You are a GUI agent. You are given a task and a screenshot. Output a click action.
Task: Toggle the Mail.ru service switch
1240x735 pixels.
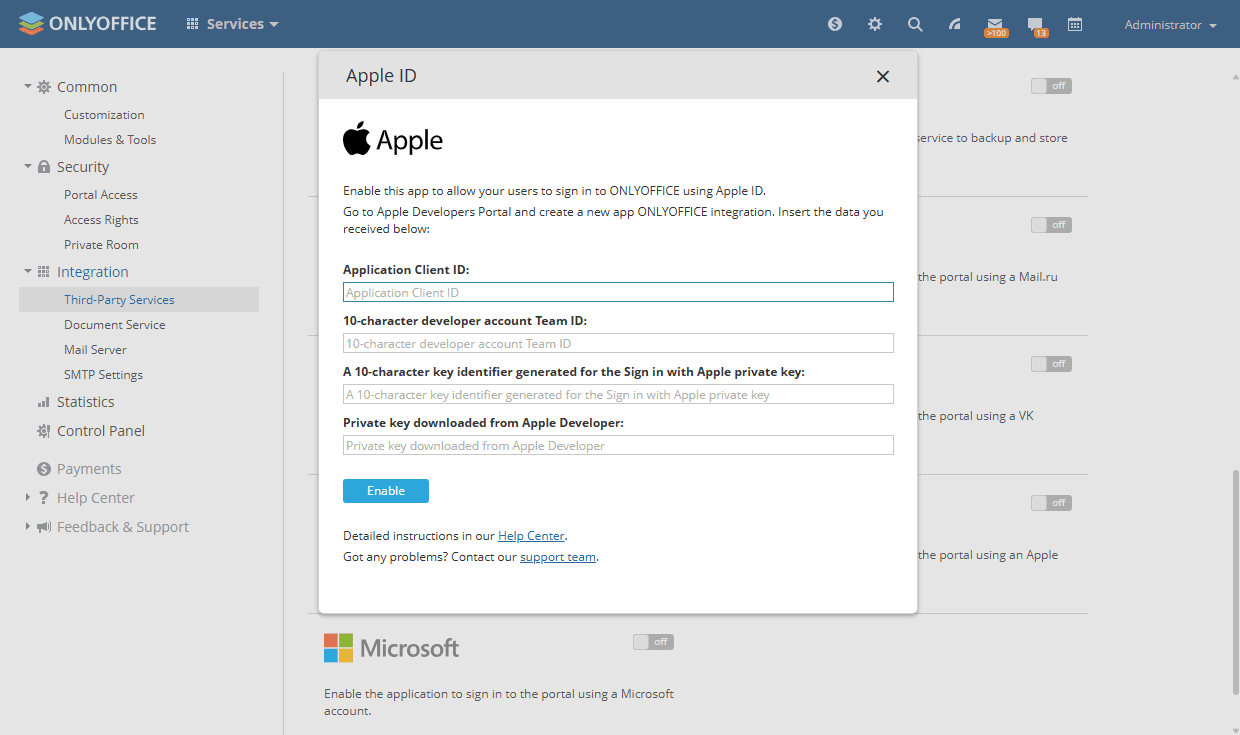(1051, 225)
